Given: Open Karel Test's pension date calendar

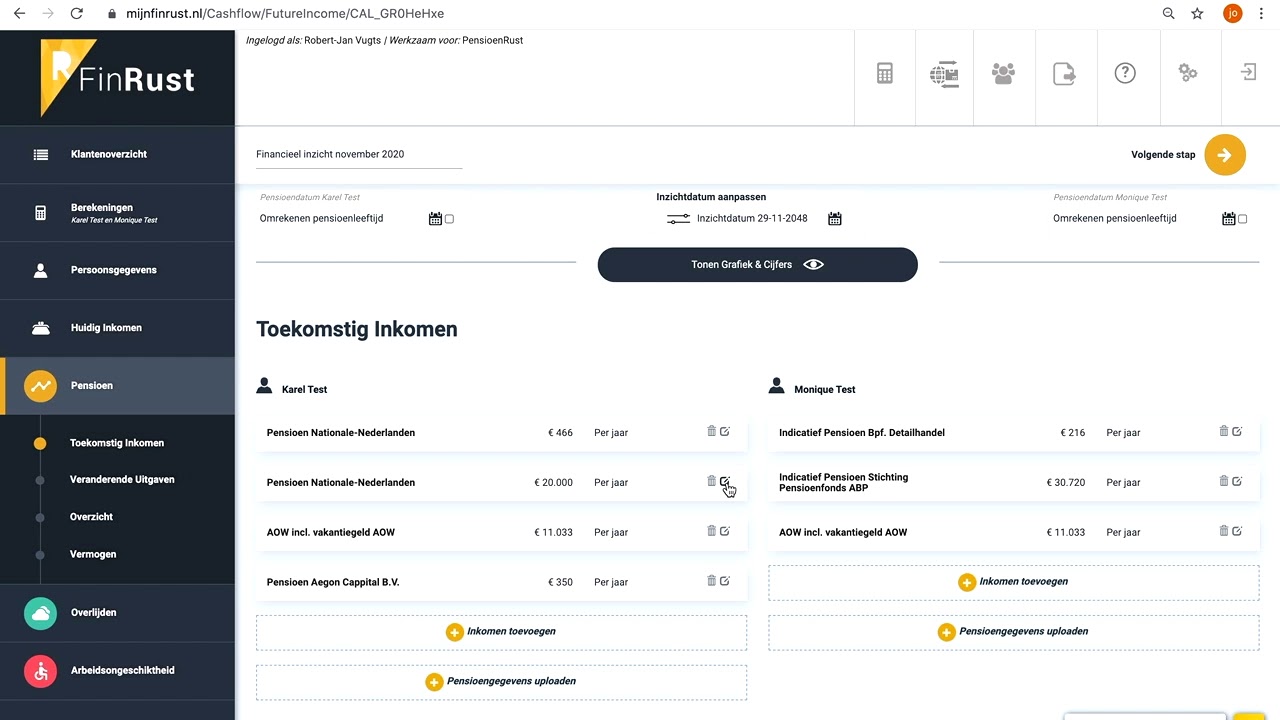Looking at the screenshot, I should pyautogui.click(x=435, y=219).
